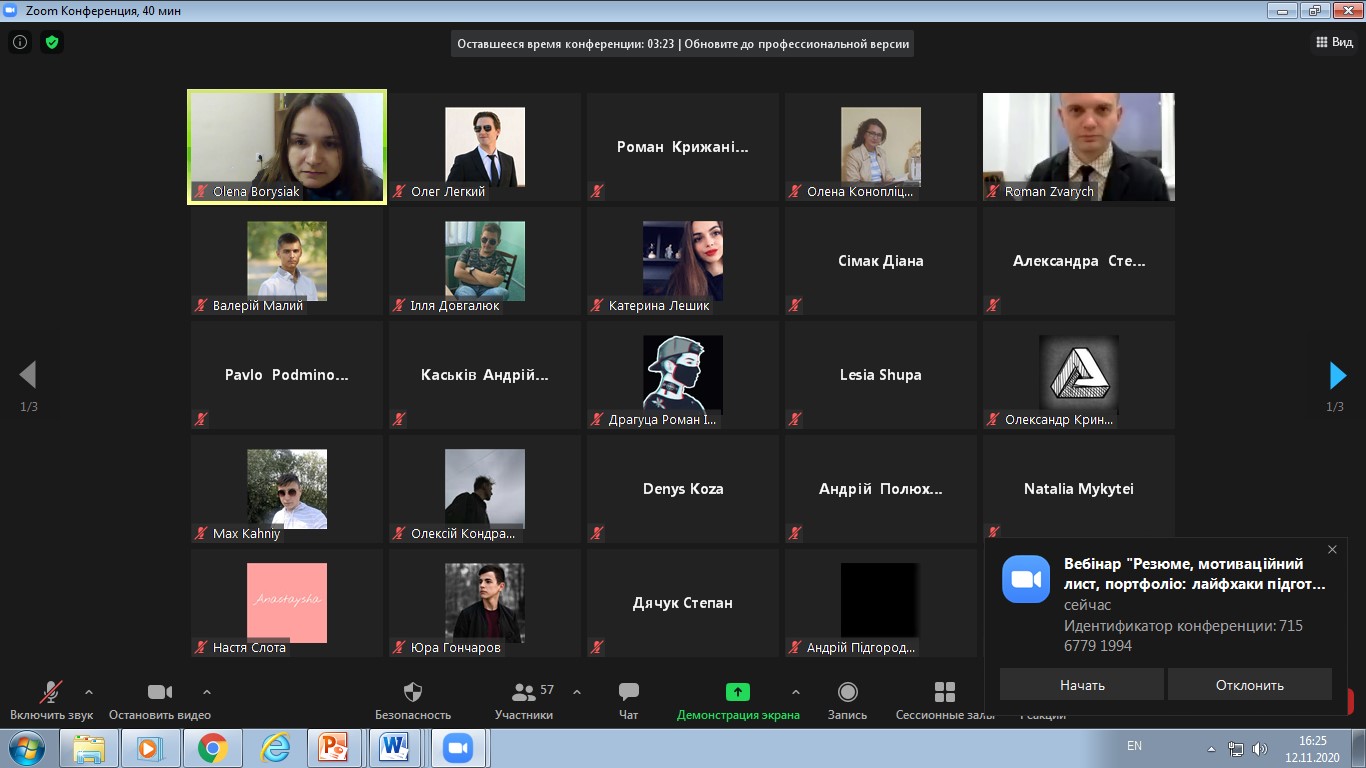Open the Чат chat panel
Screen dimensions: 1366x768
[x=629, y=701]
